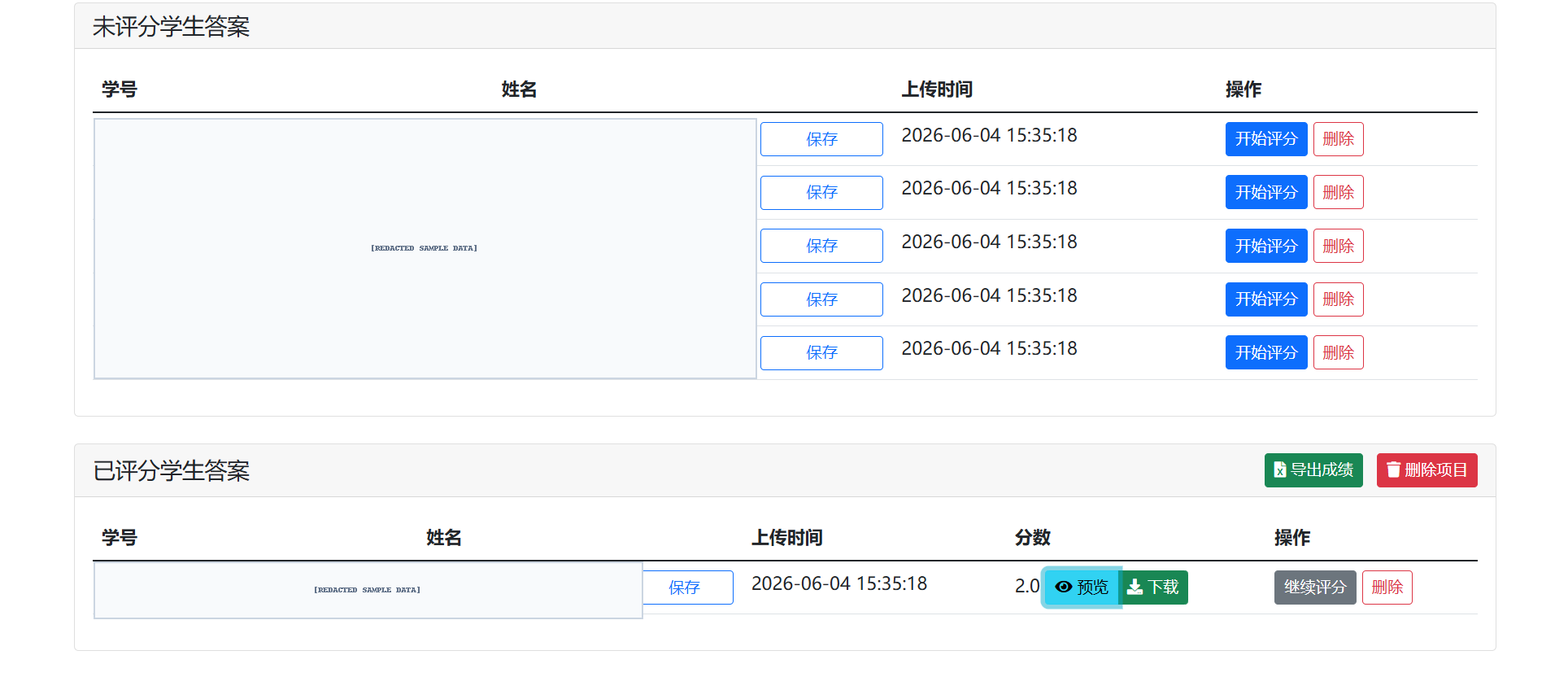This screenshot has height=677, width=1568.
Task: Export grades with the 导出成绩 button
Action: [x=1313, y=470]
